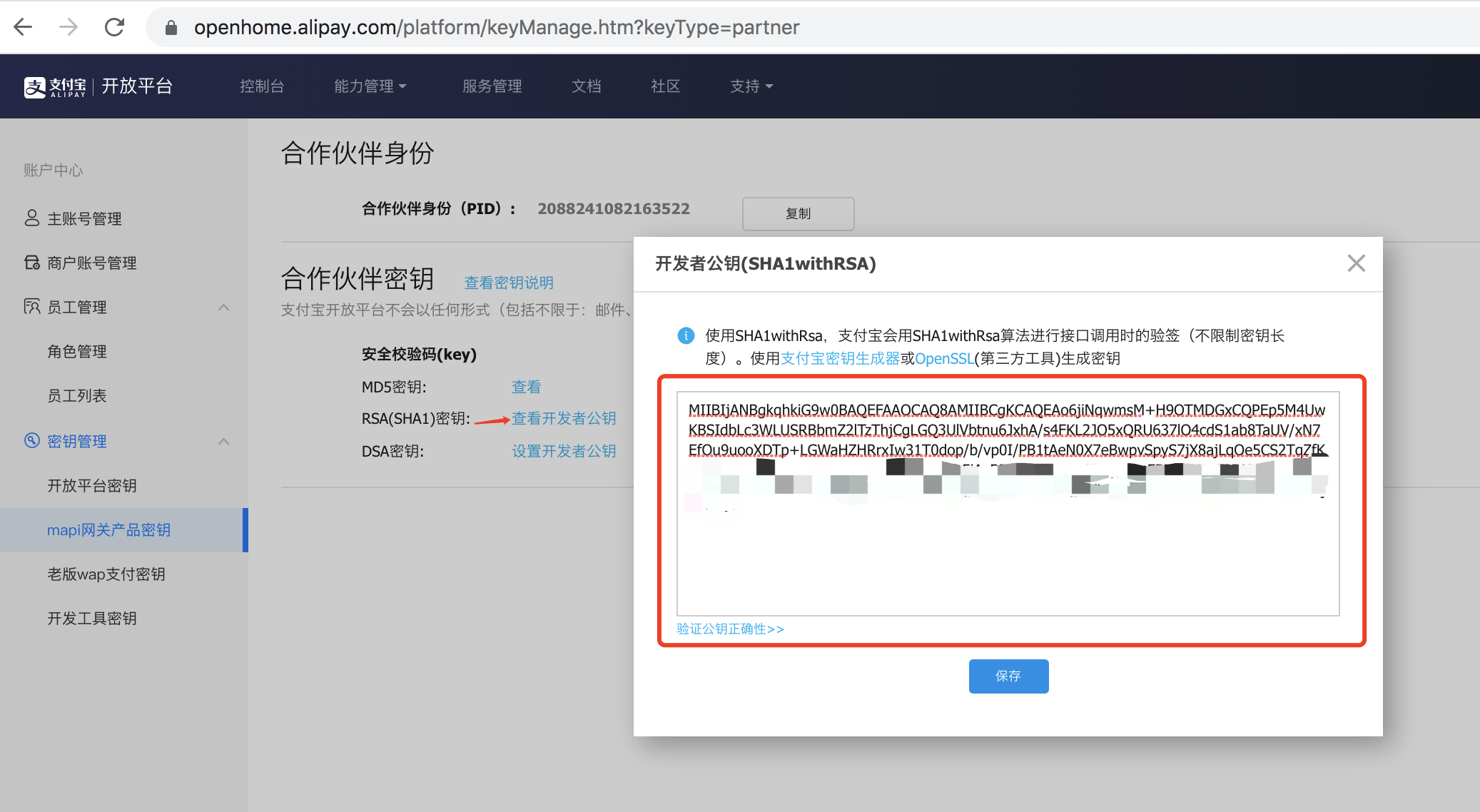1480x812 pixels.
Task: Click the dialog title 开发者公钥(SHA1withRSA)
Action: point(766,263)
